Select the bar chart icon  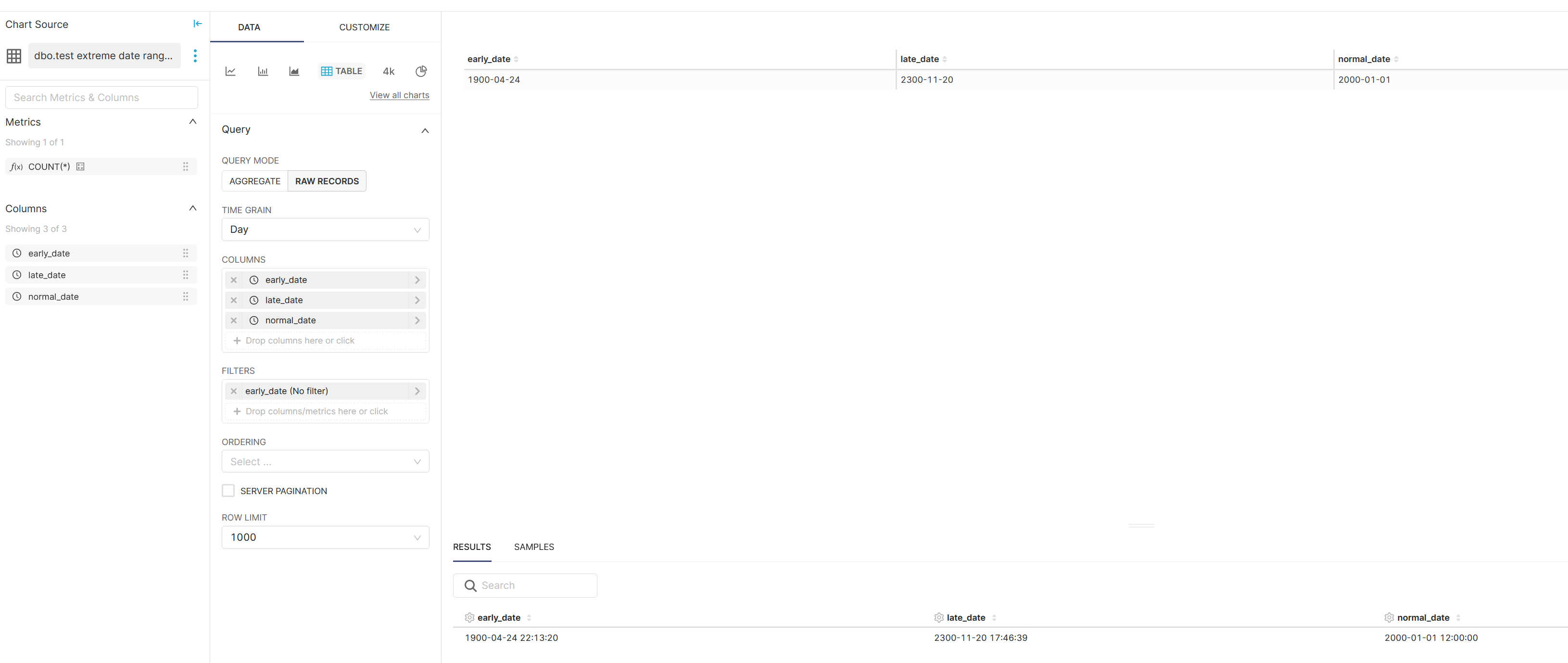coord(262,71)
